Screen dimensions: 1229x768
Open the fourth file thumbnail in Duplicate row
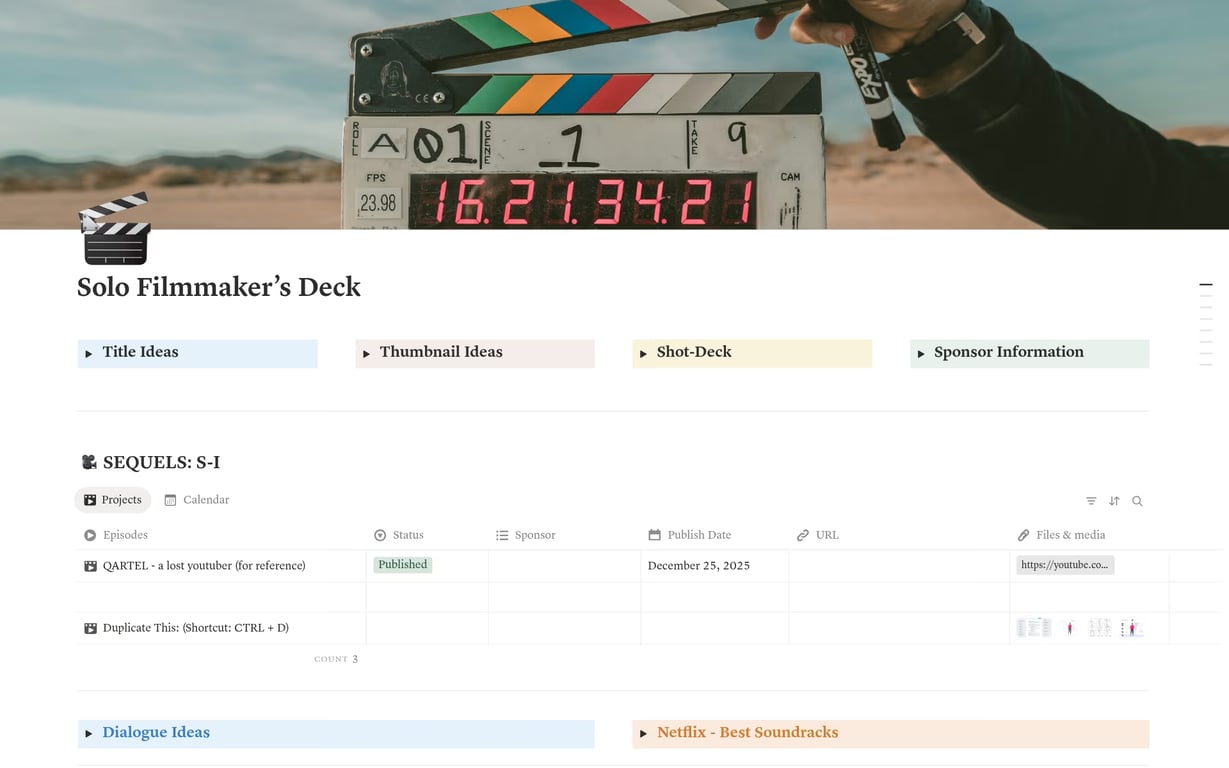coord(1131,628)
